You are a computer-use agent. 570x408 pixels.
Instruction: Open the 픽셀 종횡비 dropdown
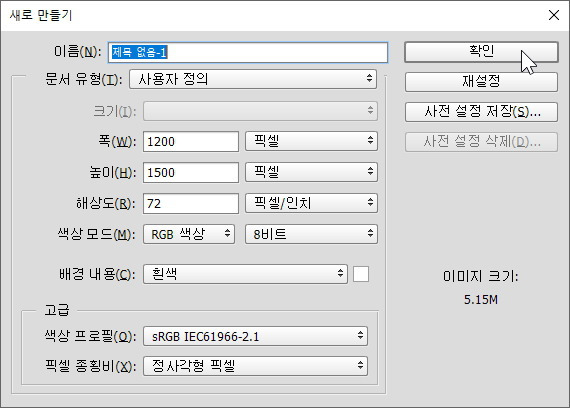[255, 366]
